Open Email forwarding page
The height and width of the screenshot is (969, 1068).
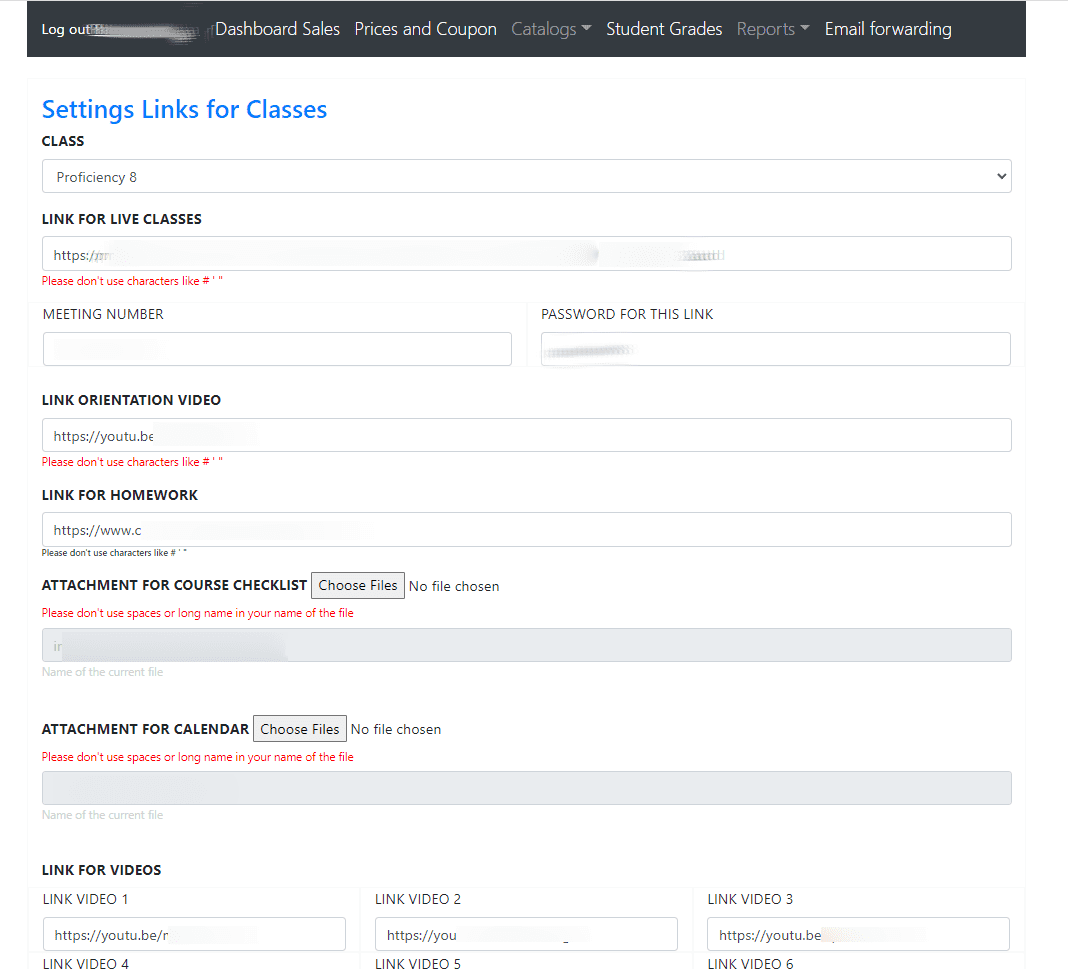(x=888, y=29)
